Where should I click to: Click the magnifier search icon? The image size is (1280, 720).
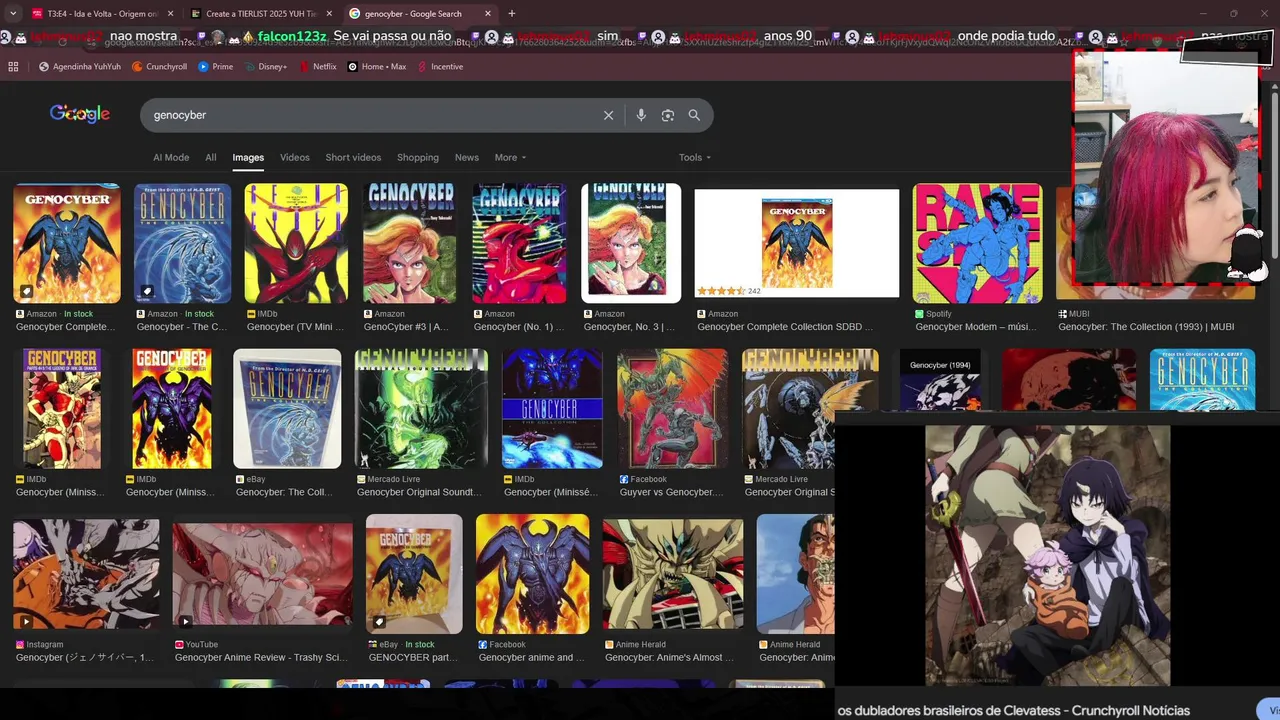click(694, 115)
